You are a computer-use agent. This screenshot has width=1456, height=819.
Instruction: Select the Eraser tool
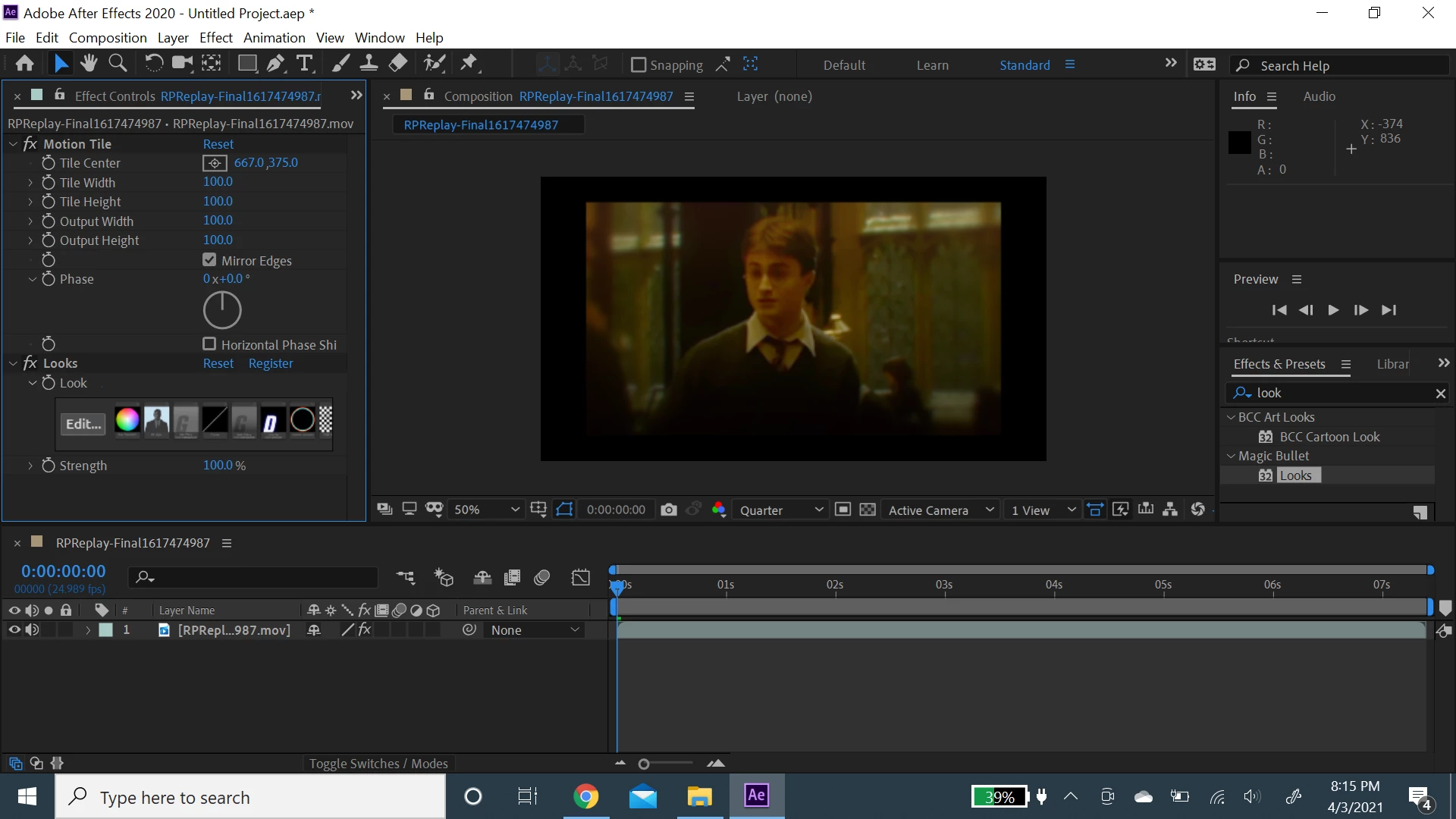pyautogui.click(x=398, y=64)
